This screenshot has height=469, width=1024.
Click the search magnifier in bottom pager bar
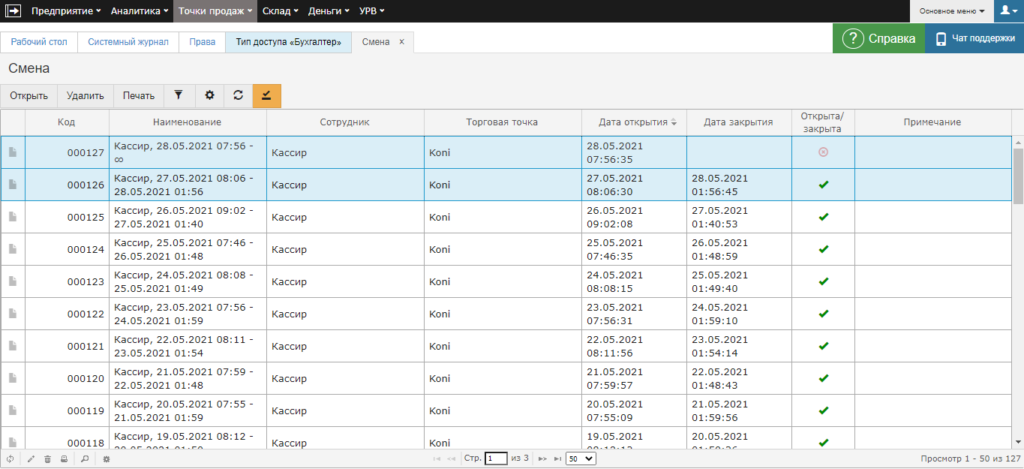[x=84, y=459]
